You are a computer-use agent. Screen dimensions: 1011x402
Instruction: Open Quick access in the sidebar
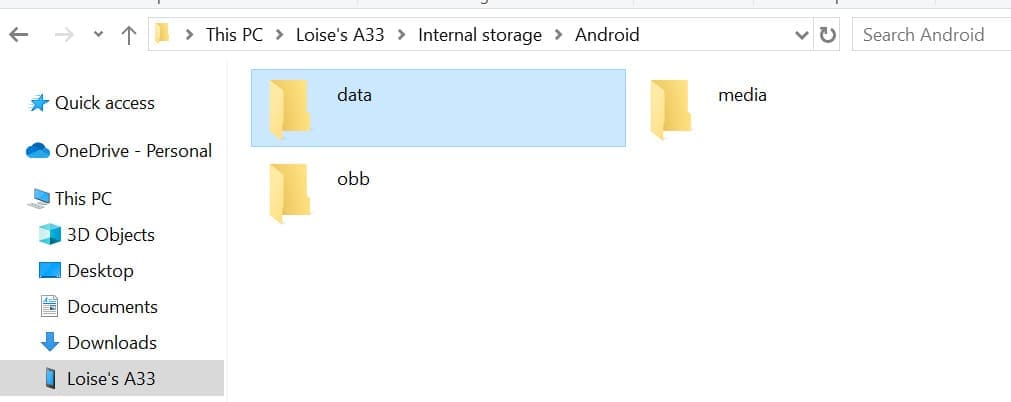click(x=92, y=103)
